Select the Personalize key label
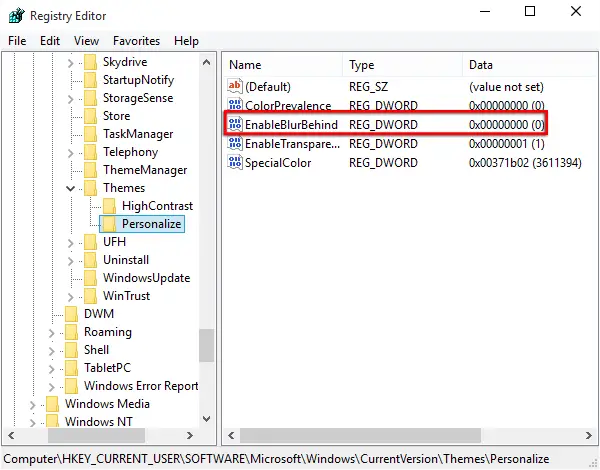 (x=152, y=224)
